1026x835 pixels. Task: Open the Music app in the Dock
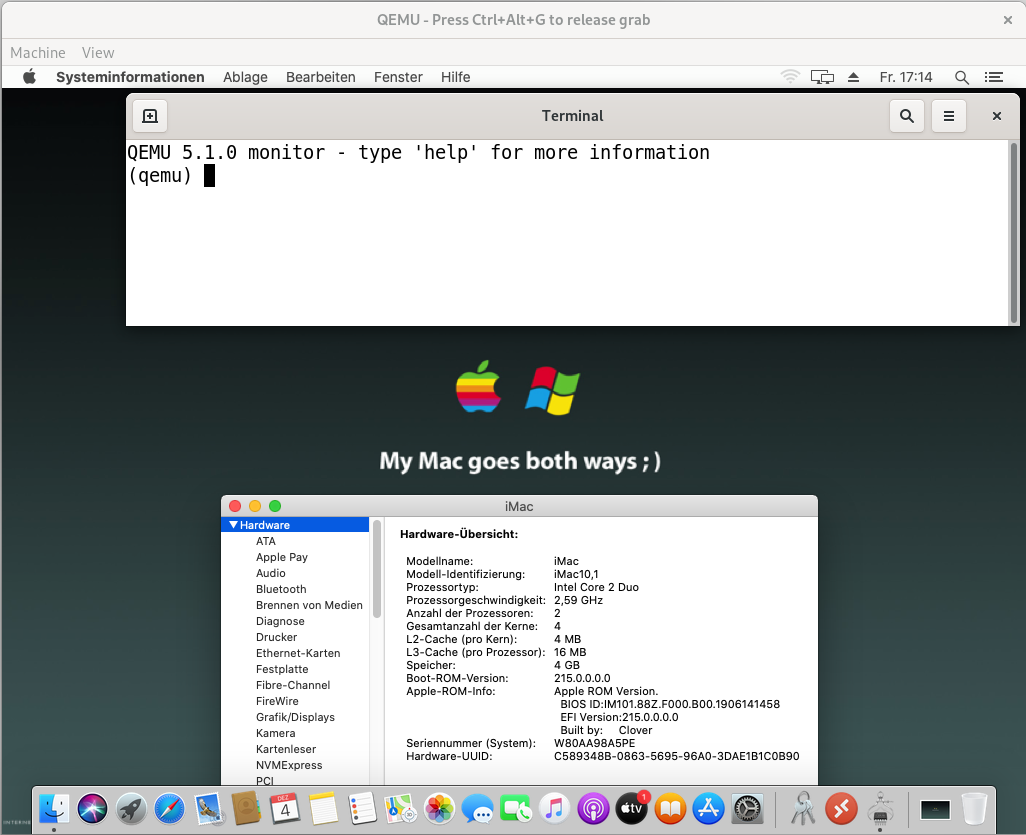(x=554, y=809)
